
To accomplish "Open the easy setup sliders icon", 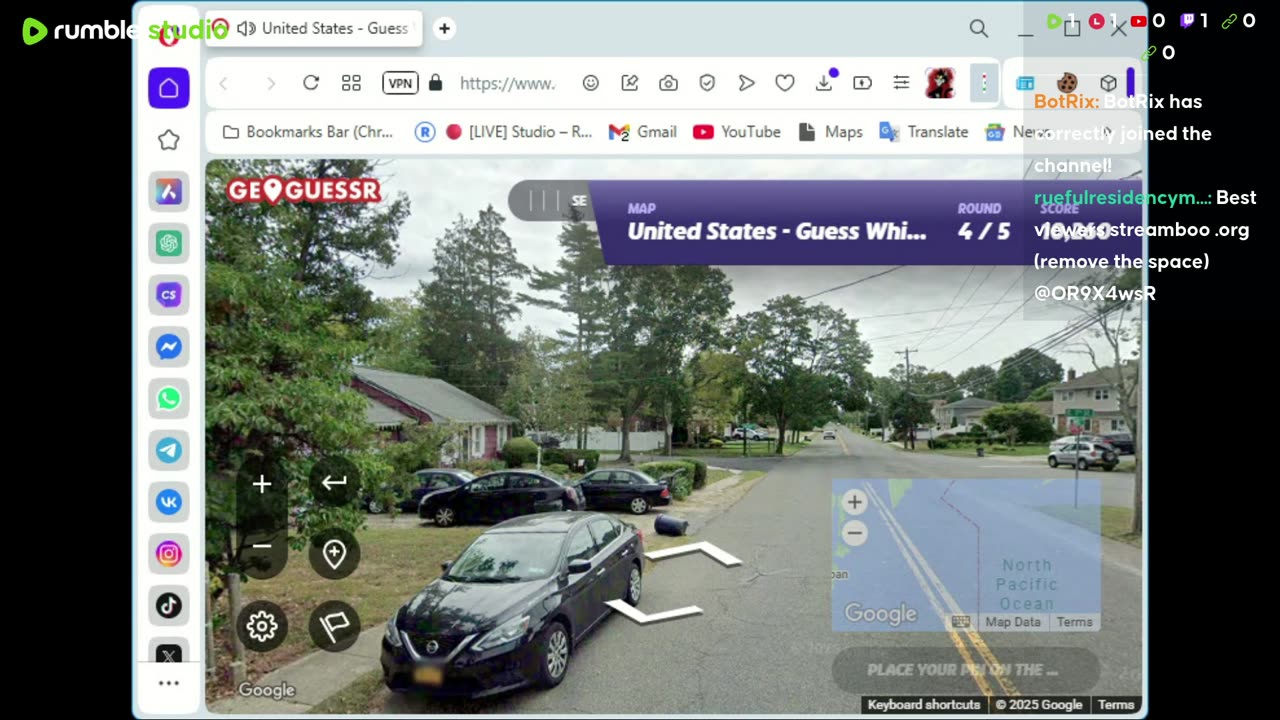I will point(901,83).
